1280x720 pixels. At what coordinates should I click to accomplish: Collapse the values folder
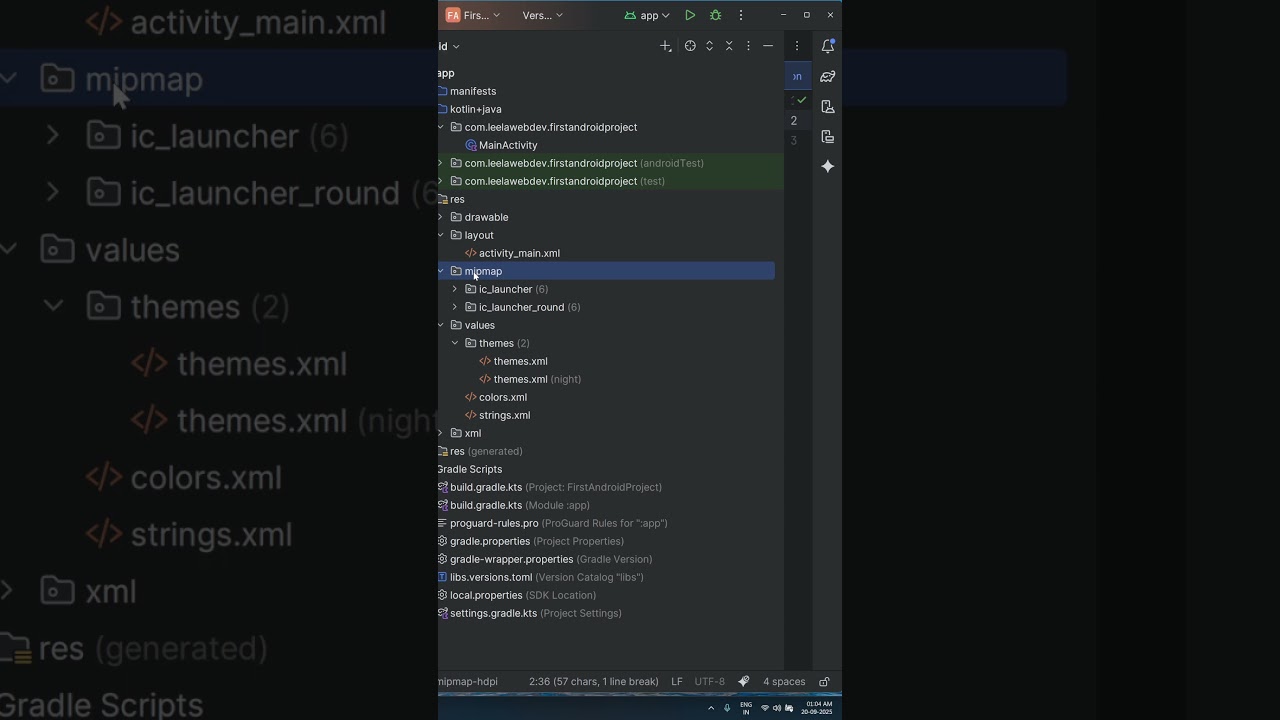pos(441,325)
